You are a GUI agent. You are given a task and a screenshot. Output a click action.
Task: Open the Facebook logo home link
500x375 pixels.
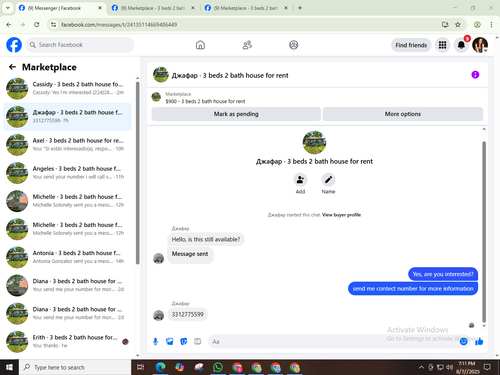[14, 45]
